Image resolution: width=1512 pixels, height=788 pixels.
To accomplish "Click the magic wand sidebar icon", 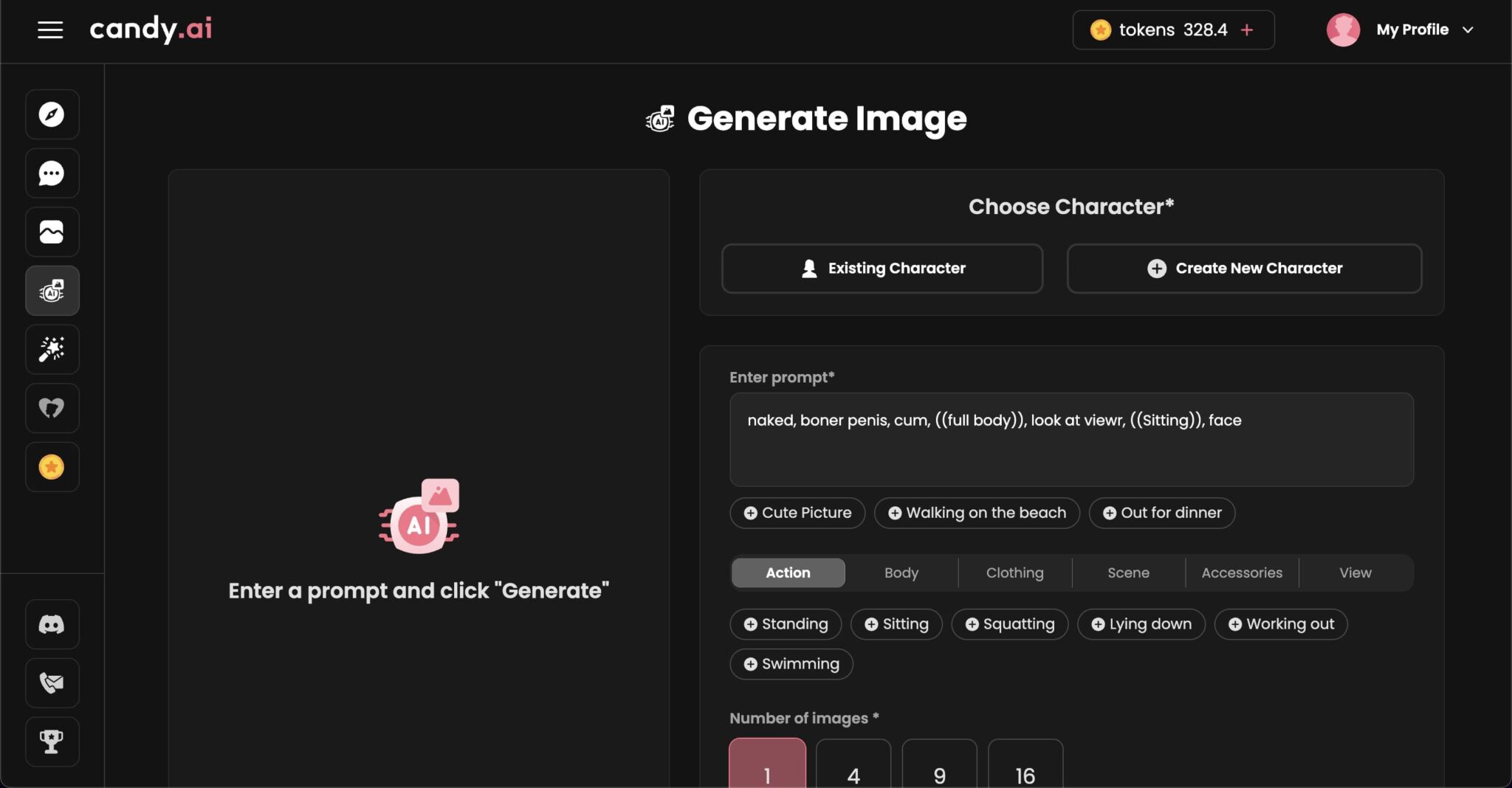I will click(x=52, y=350).
